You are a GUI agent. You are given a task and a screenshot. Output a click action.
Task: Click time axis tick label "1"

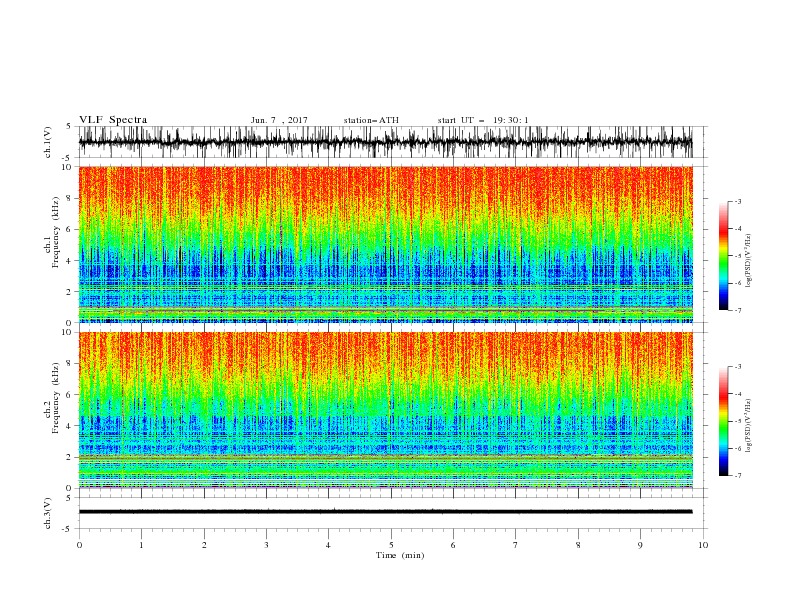click(x=141, y=545)
